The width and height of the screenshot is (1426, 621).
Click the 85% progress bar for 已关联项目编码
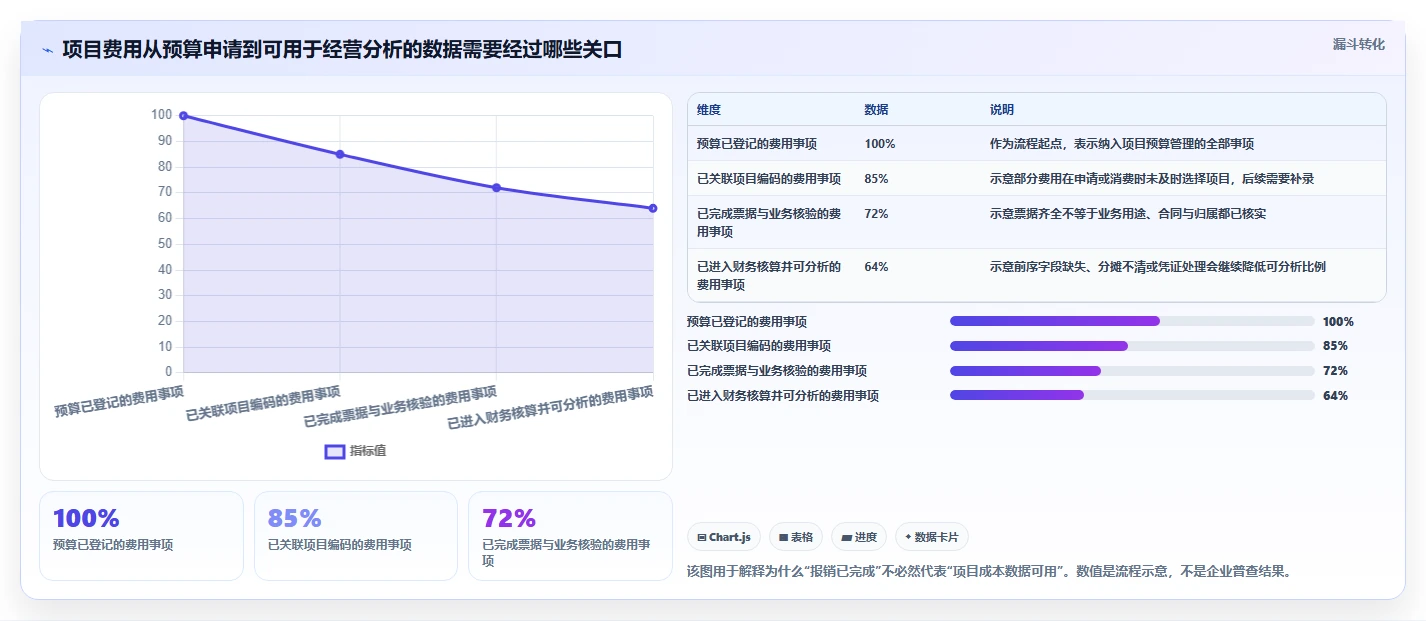(x=1132, y=346)
